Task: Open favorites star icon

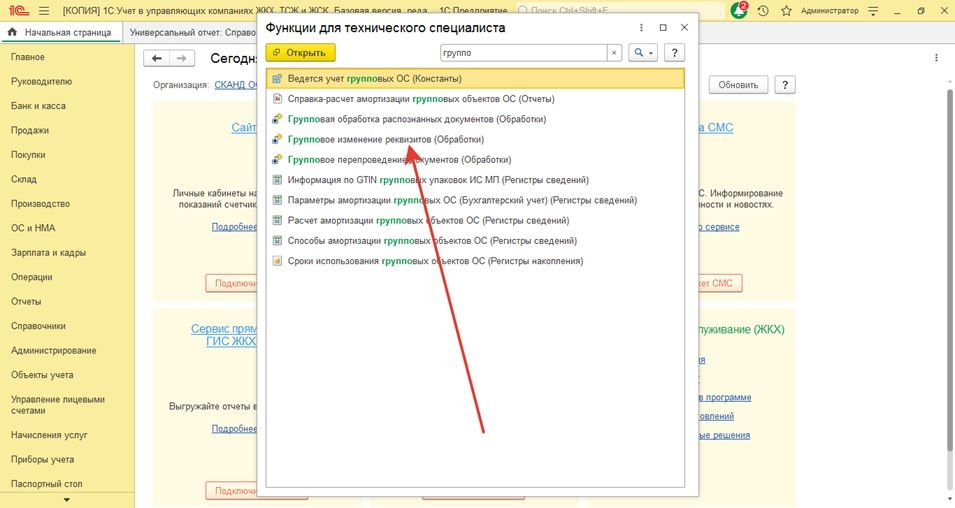Action: 786,11
